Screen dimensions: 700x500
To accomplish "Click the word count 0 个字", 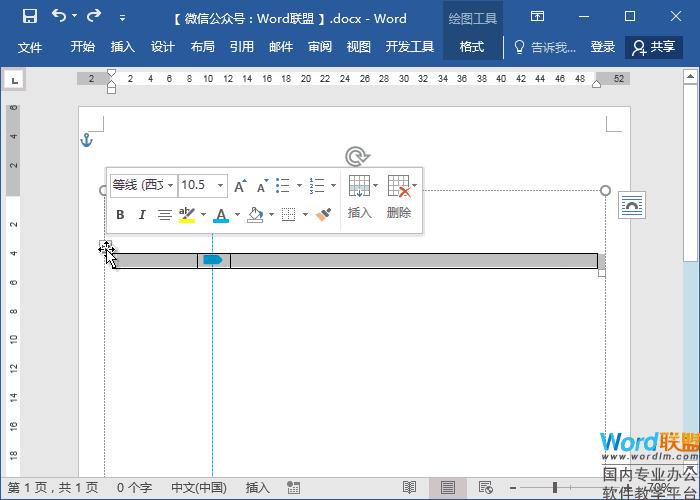I will tap(134, 488).
